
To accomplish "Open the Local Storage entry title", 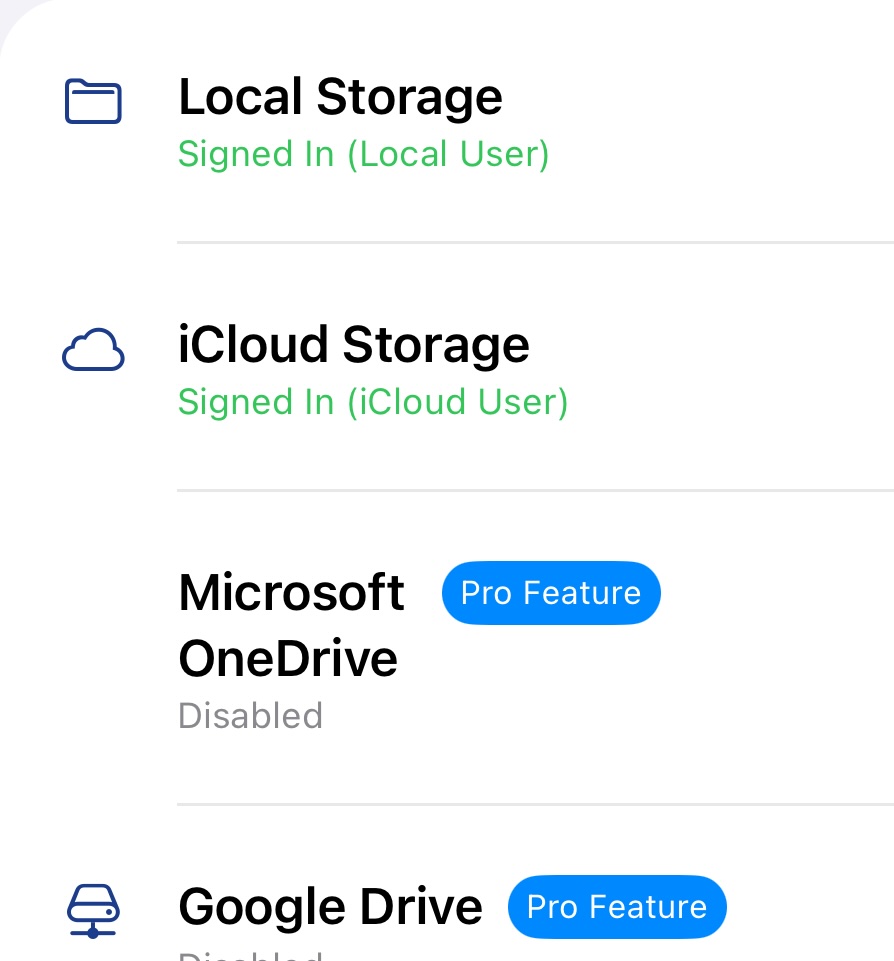I will (x=340, y=97).
